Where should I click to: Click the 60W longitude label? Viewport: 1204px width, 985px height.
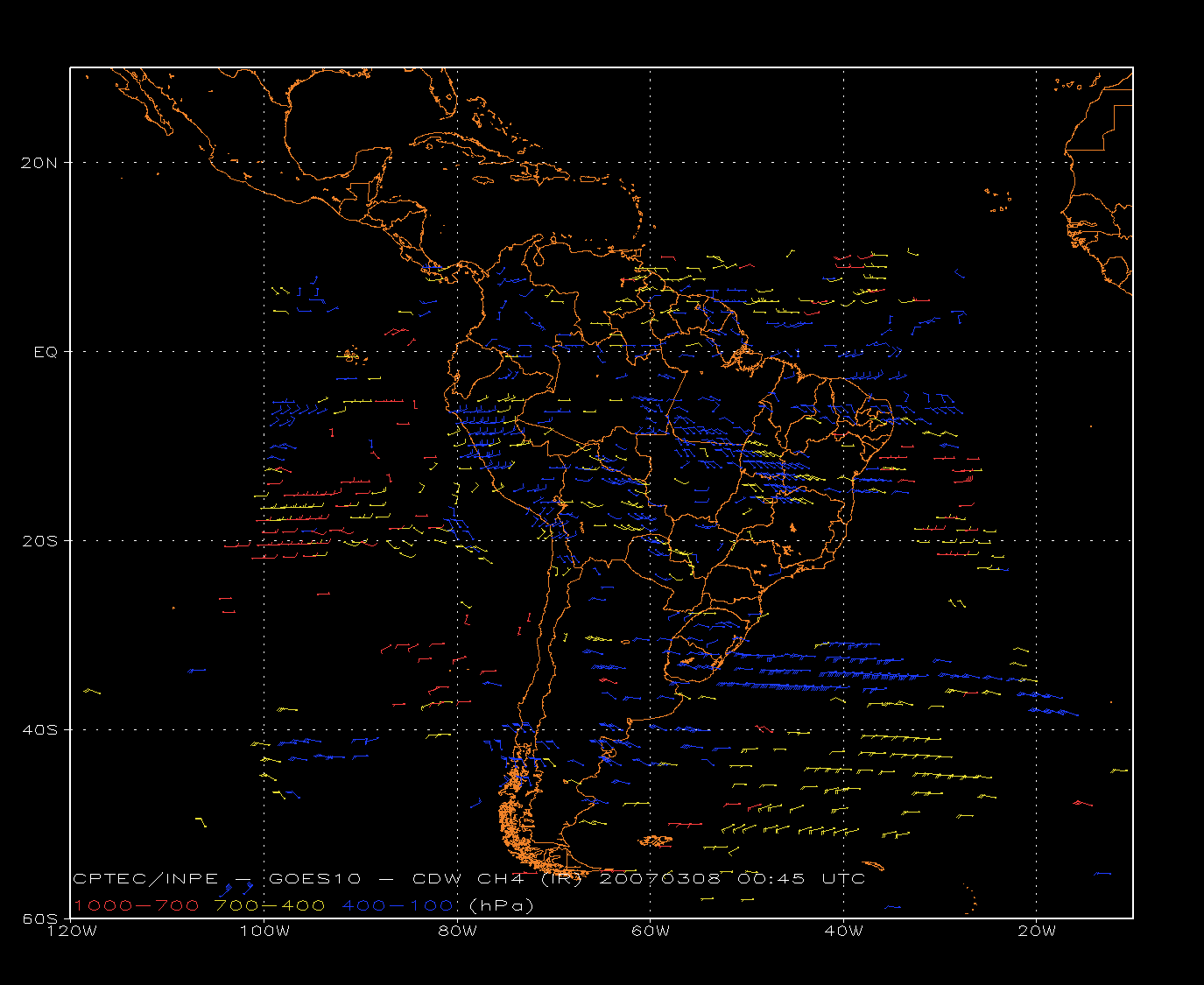[650, 931]
